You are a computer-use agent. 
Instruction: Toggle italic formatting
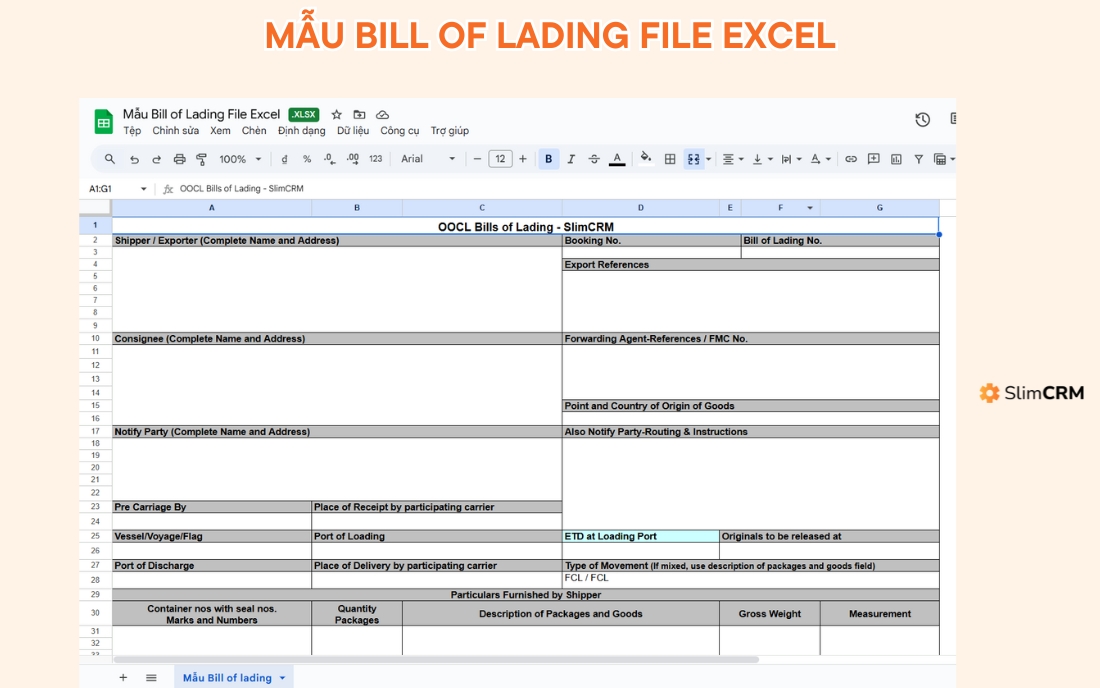coord(571,158)
